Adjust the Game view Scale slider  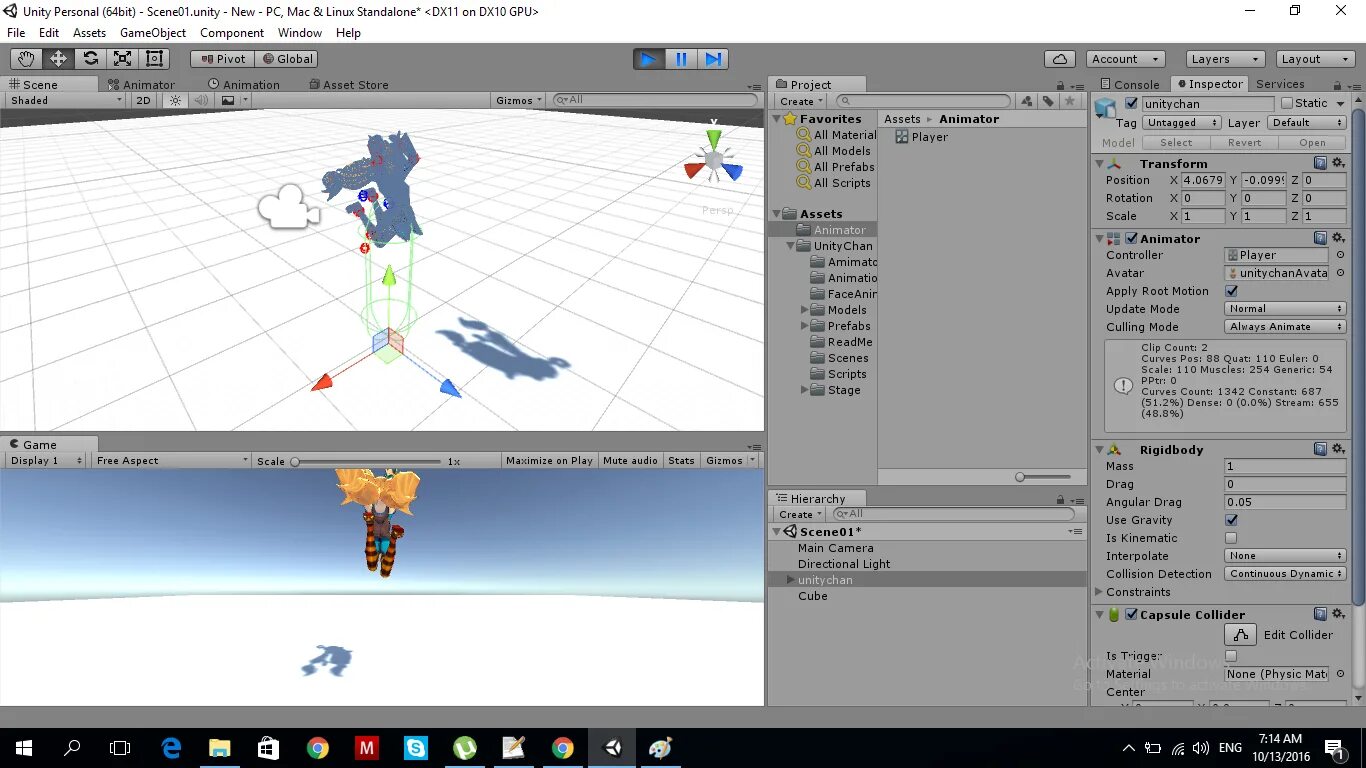365,461
